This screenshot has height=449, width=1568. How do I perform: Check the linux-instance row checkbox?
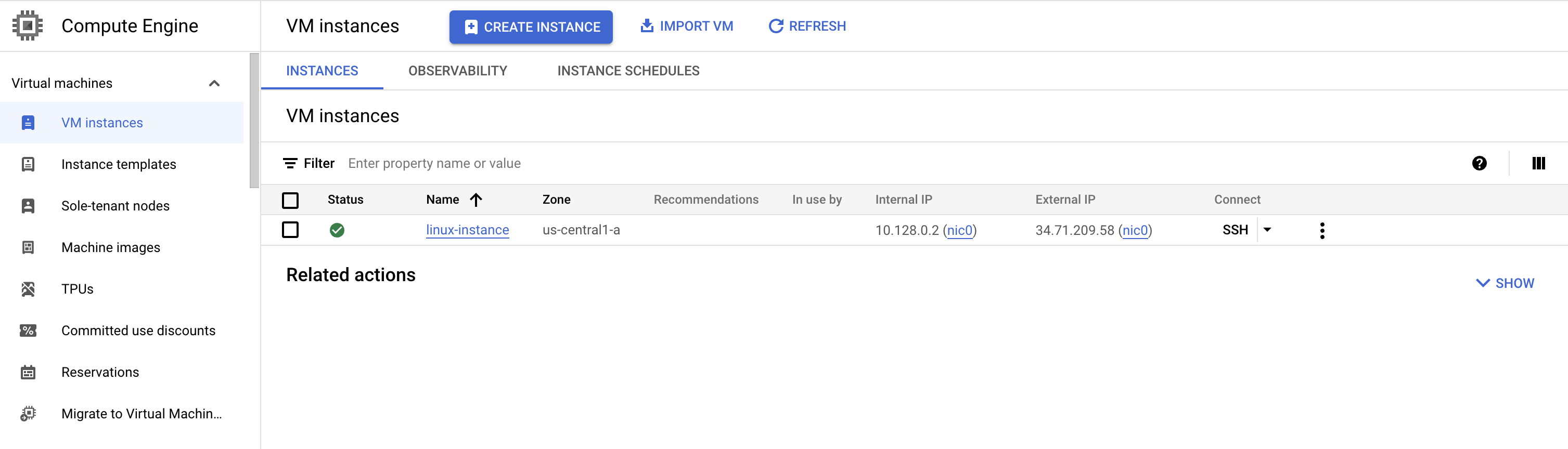pyautogui.click(x=290, y=230)
